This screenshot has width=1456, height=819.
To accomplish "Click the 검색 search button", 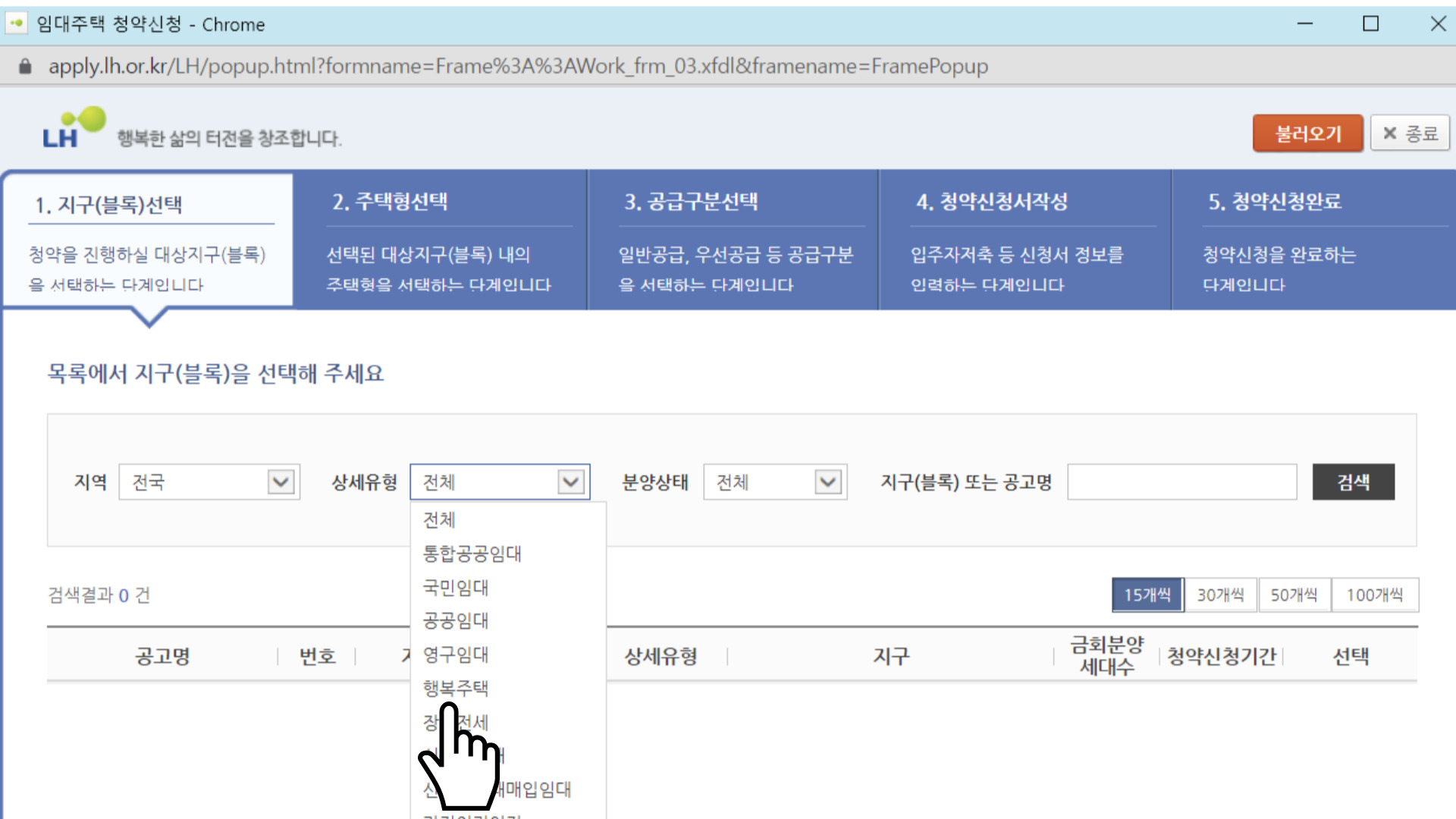I will [1353, 482].
